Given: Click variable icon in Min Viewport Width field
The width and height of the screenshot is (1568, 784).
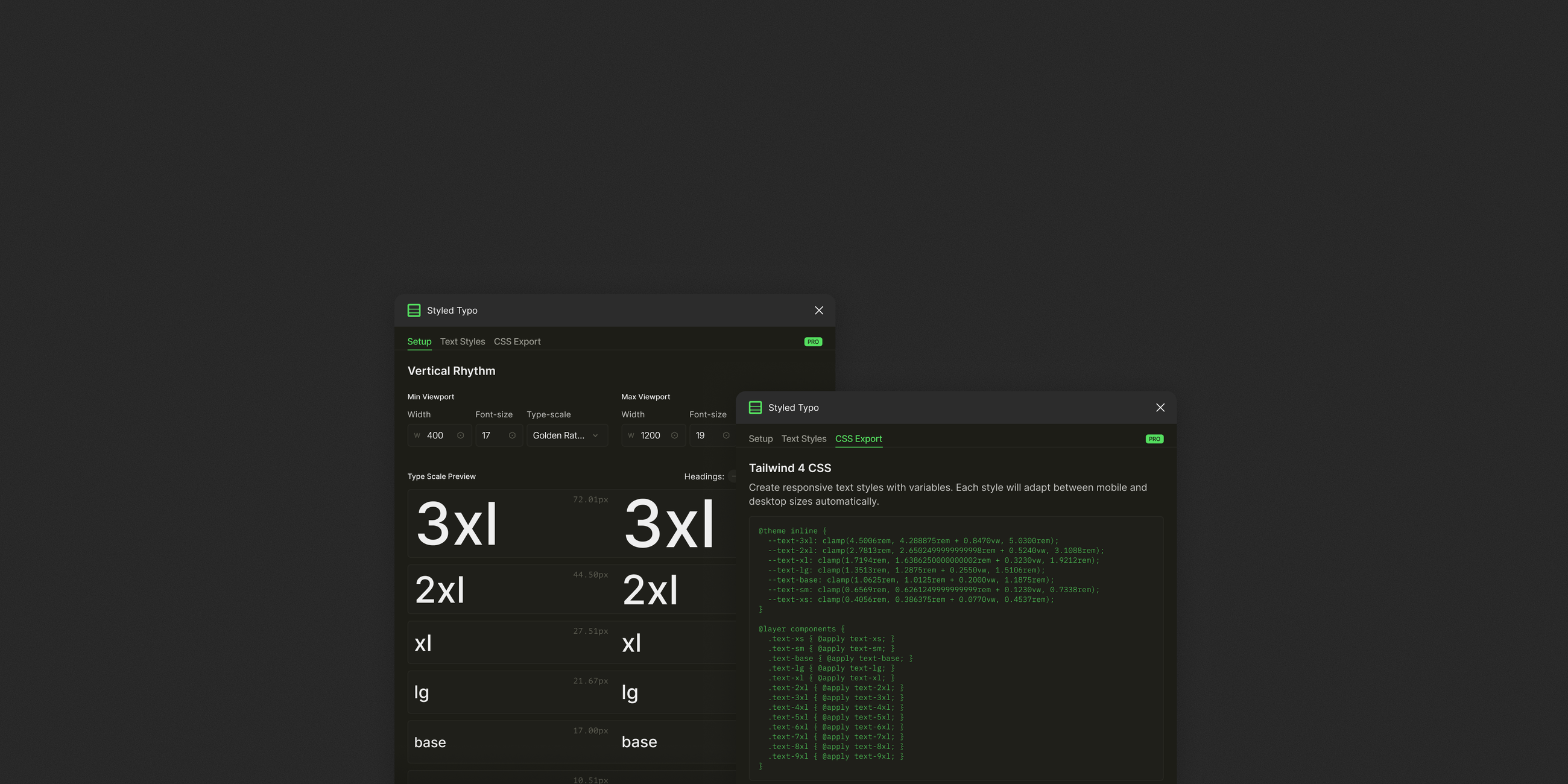Looking at the screenshot, I should (x=460, y=435).
